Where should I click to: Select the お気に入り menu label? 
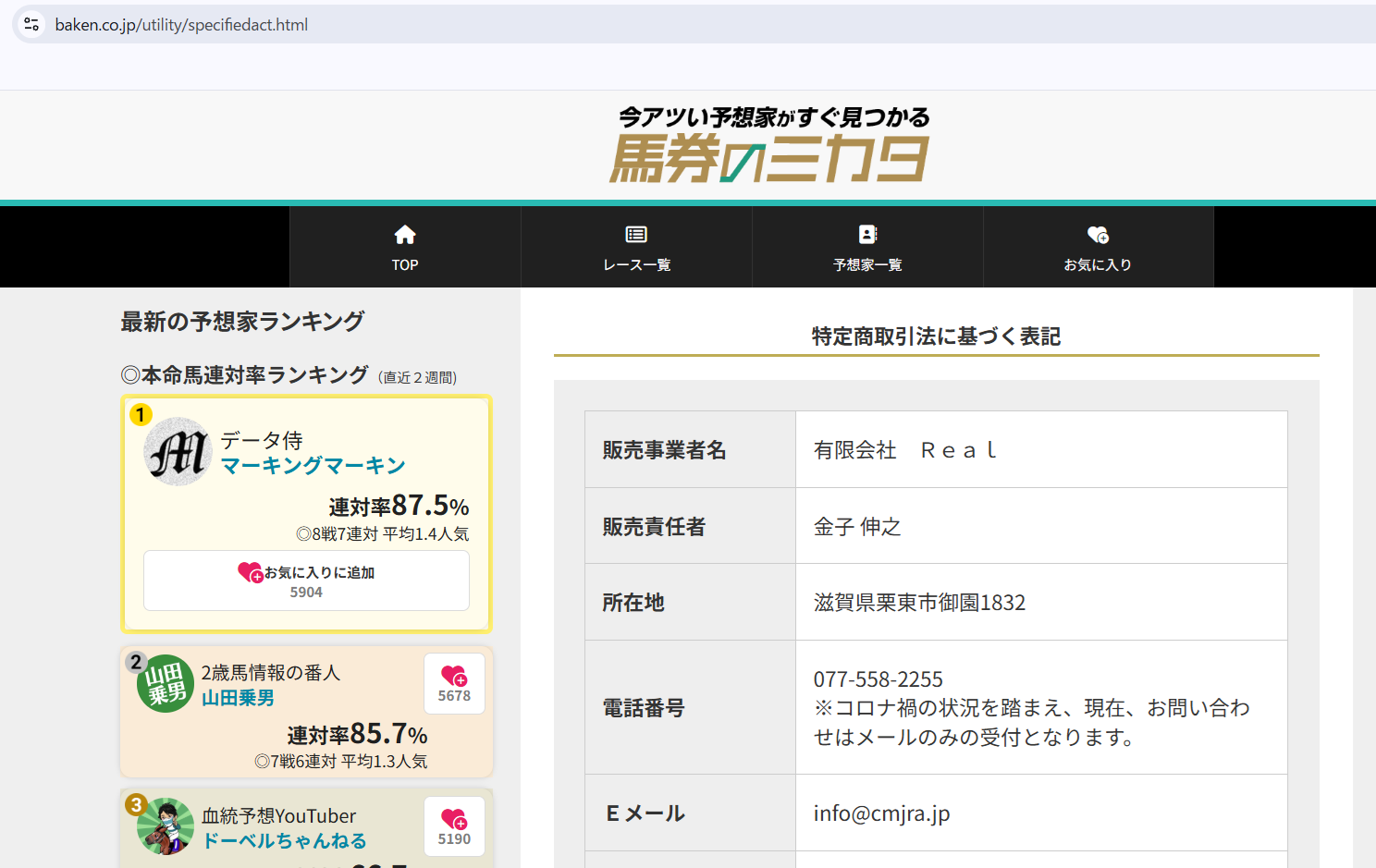coord(1098,265)
